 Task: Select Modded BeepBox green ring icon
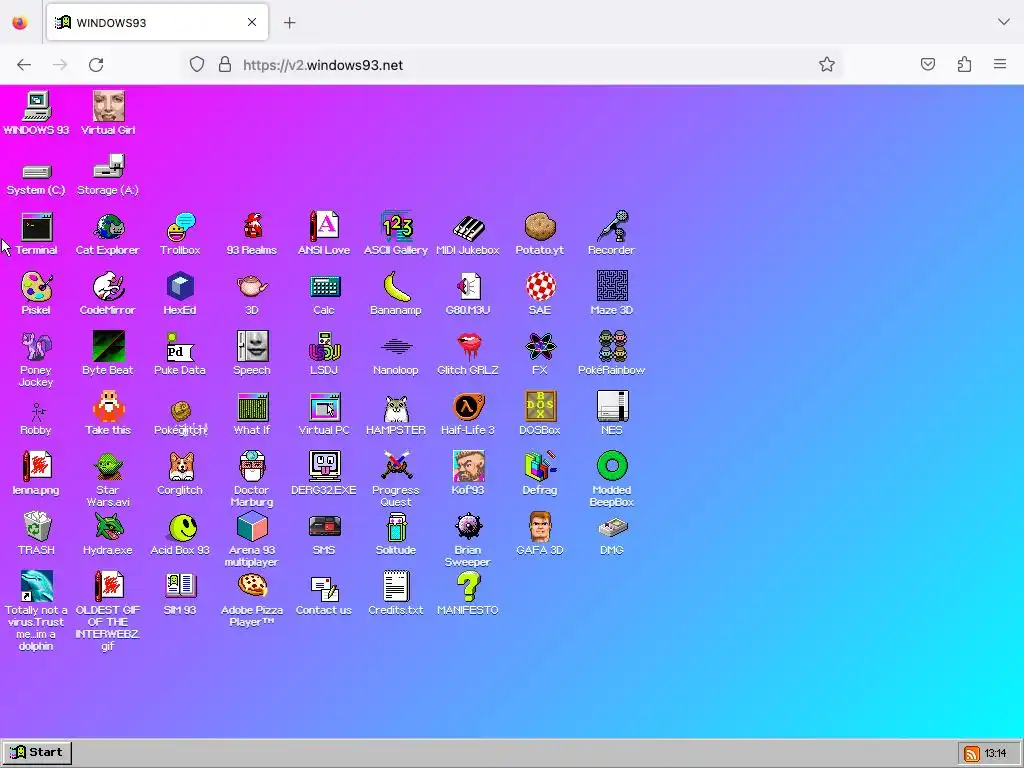click(x=612, y=466)
